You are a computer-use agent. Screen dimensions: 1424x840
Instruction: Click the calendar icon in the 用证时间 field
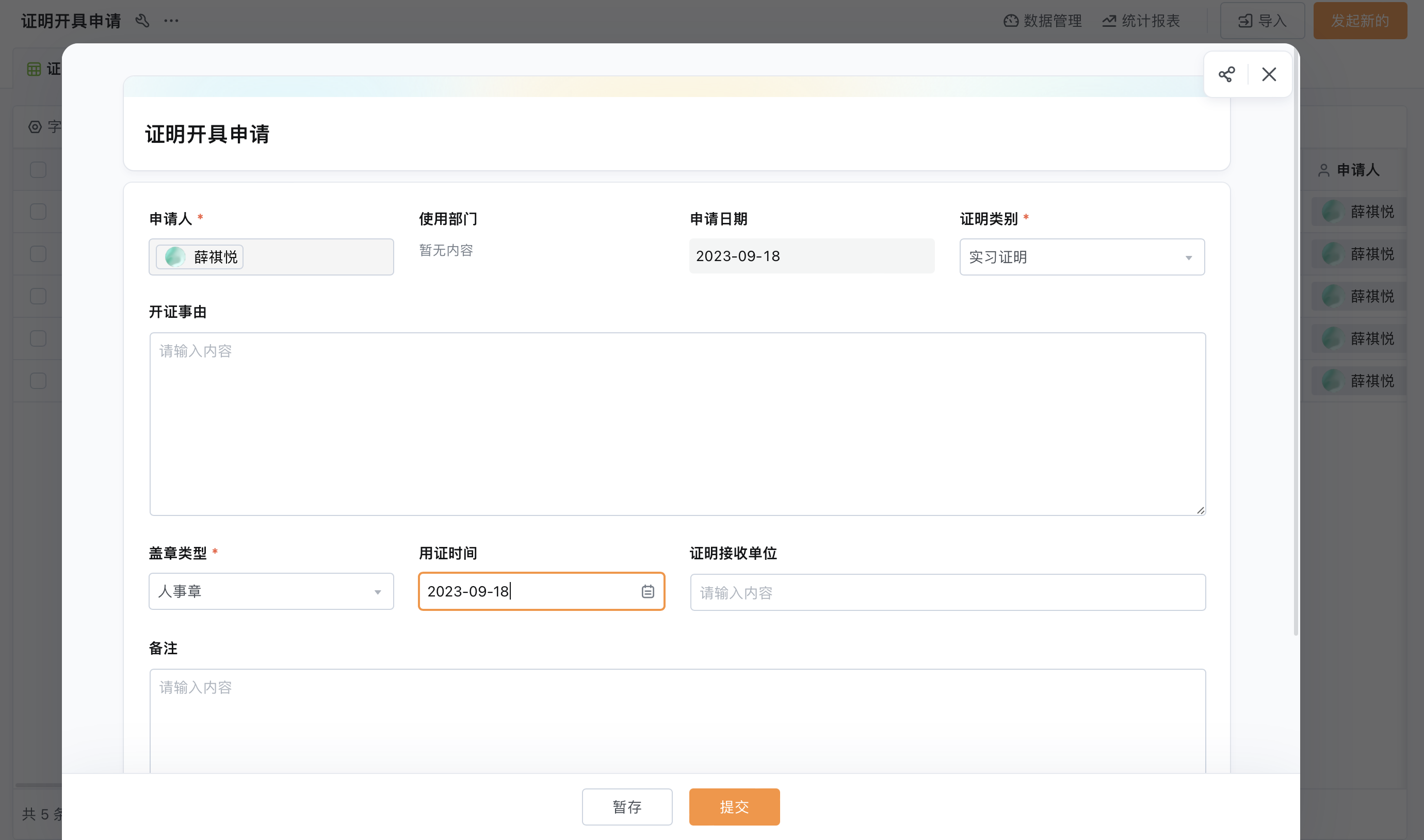648,591
